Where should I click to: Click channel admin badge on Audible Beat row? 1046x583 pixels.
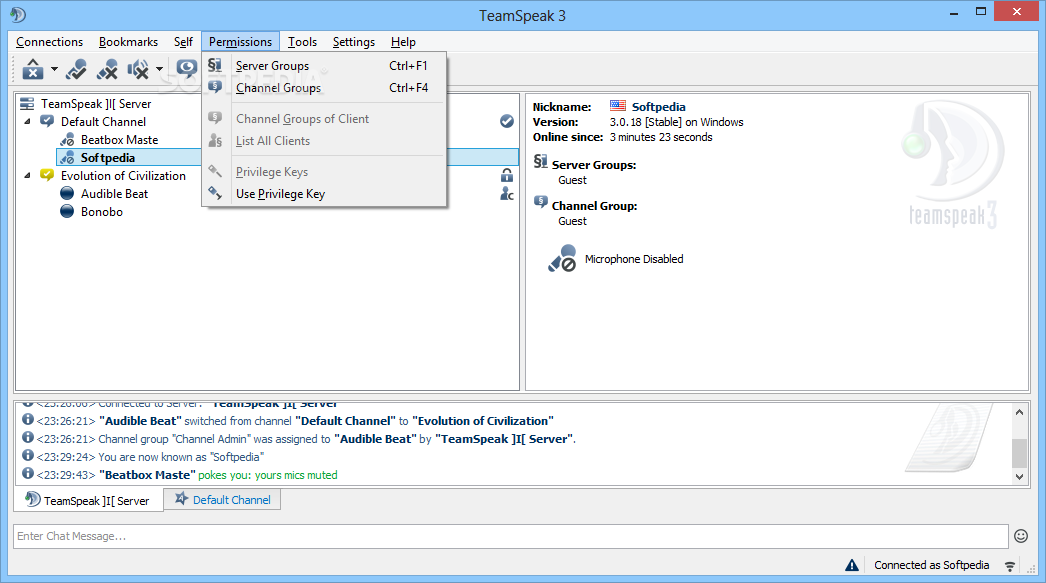[507, 193]
